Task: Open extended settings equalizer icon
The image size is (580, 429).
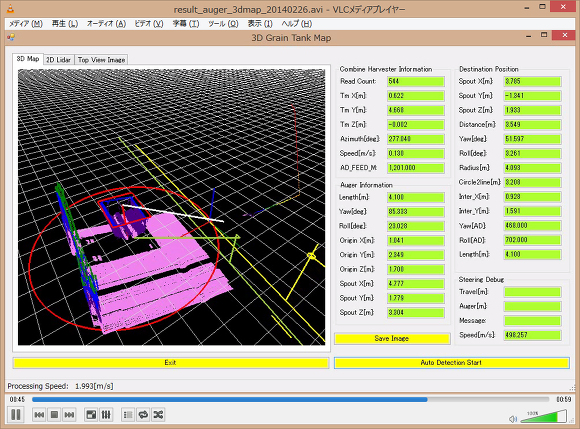Action: tap(106, 415)
